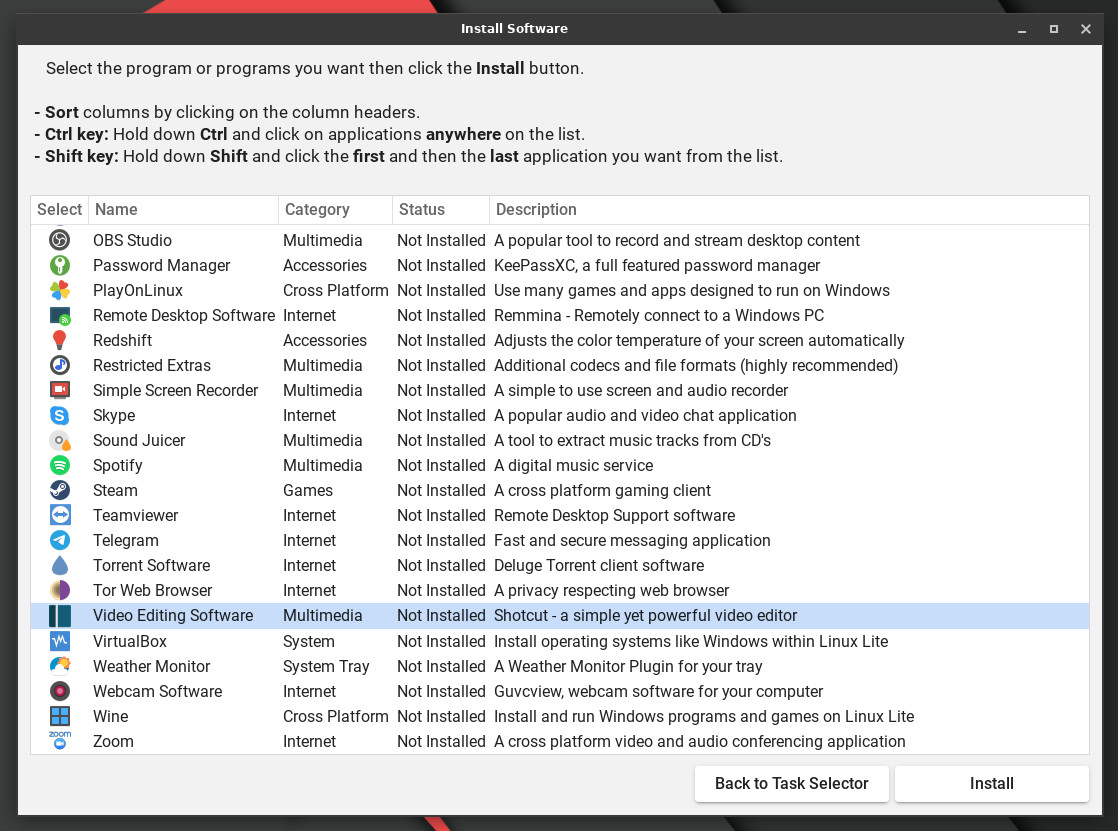Screen dimensions: 1118x831
Task: Select Tor Web Browser in the list
Action: (x=153, y=590)
